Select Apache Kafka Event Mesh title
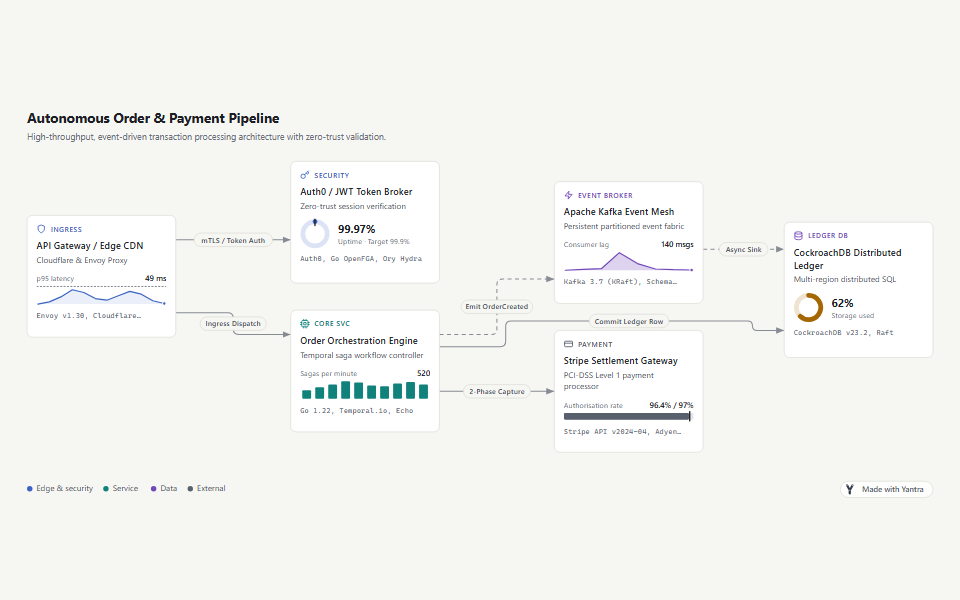The image size is (960, 600). [x=619, y=212]
